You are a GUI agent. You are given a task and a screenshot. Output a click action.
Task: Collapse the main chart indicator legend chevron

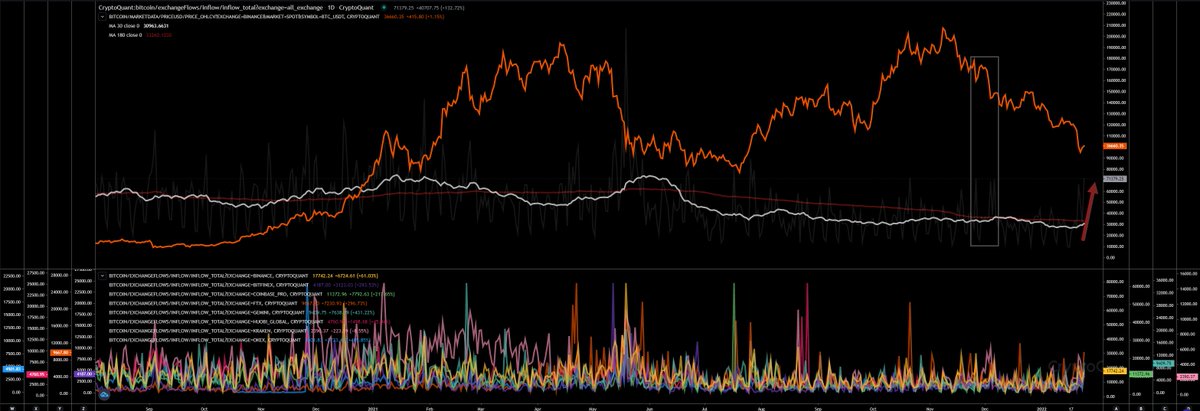coord(102,16)
